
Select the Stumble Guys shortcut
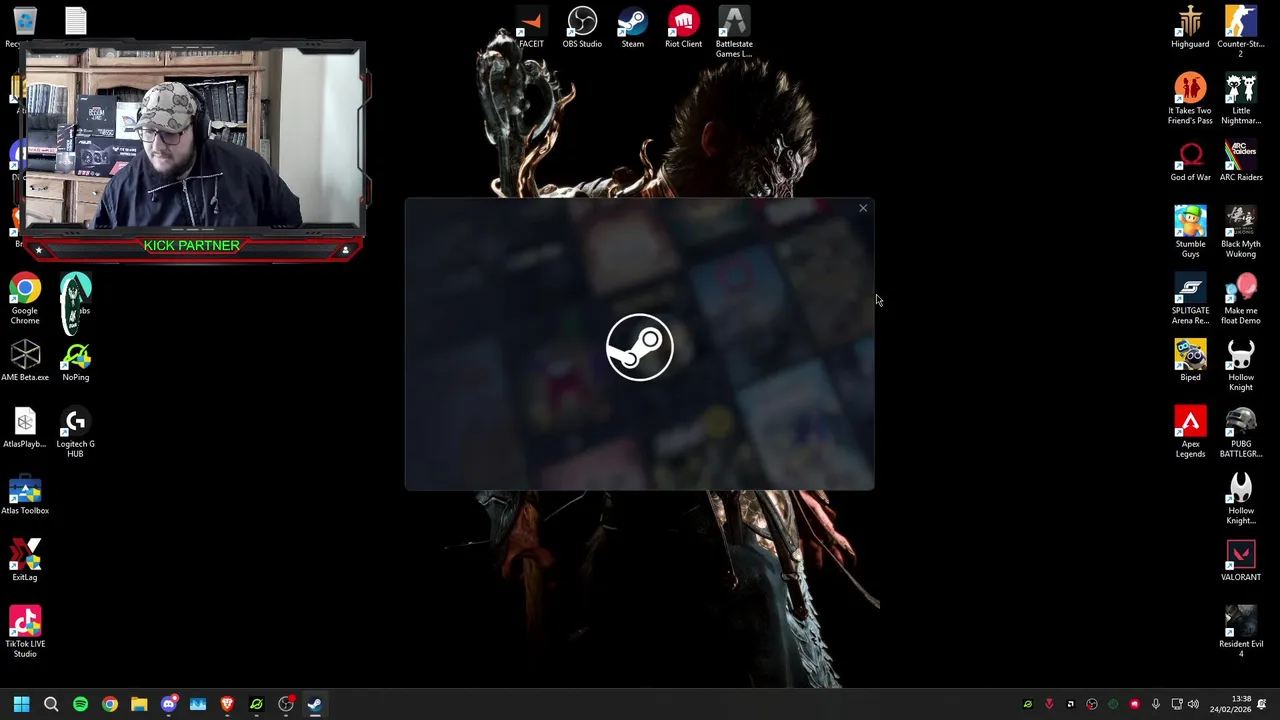pyautogui.click(x=1190, y=232)
